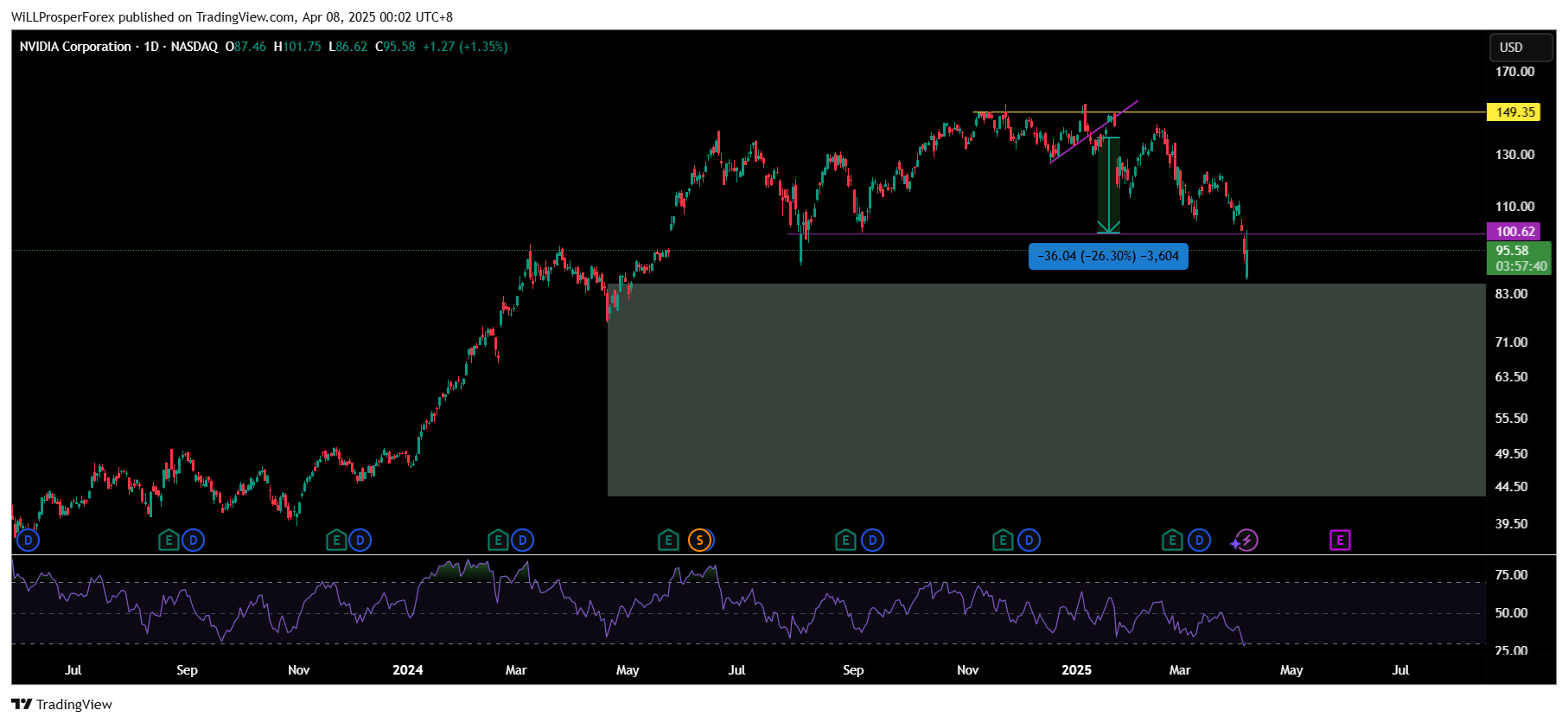Click the L86.62 low value
The width and height of the screenshot is (1568, 723).
point(347,47)
